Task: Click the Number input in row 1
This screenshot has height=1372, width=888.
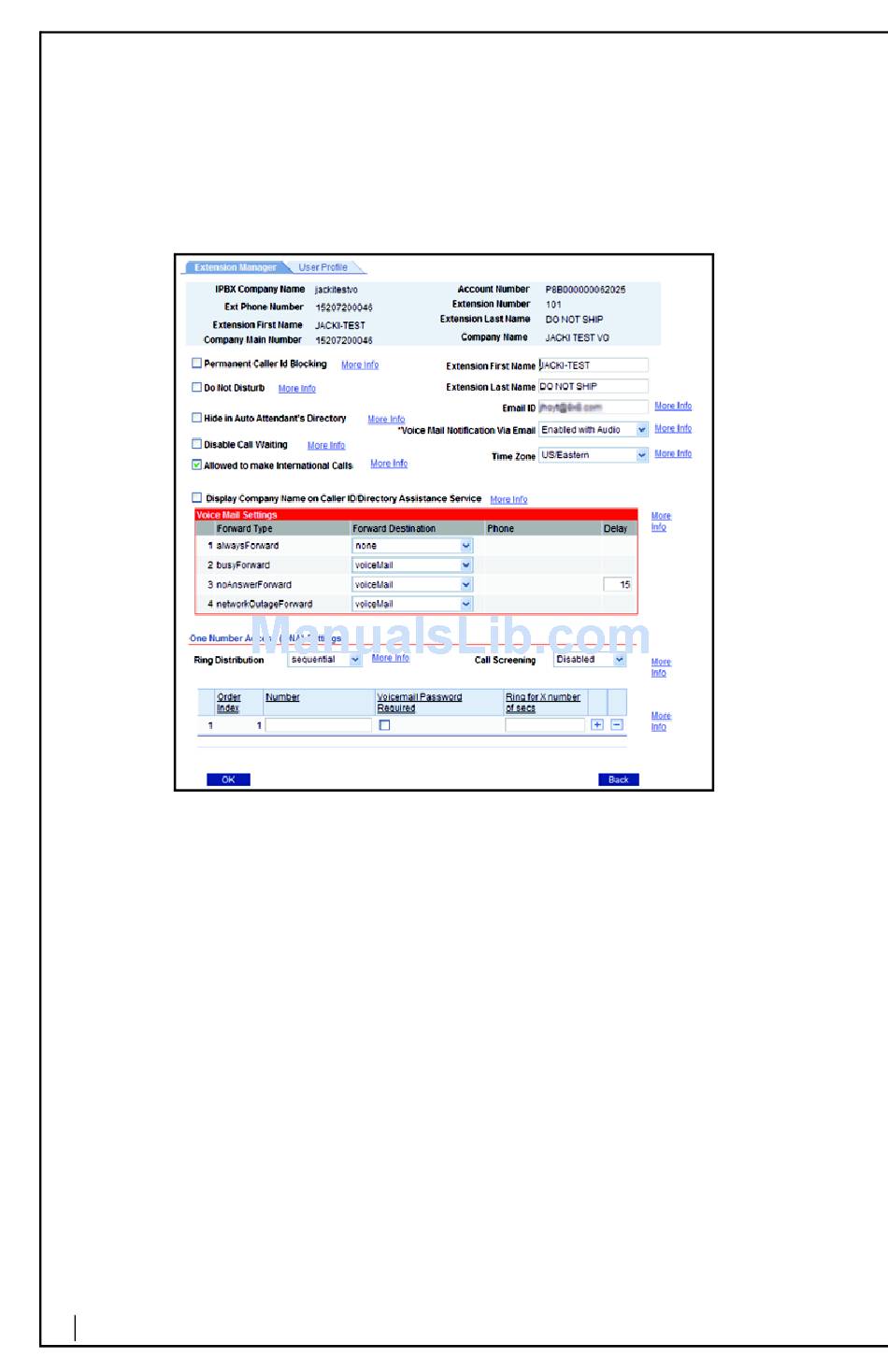Action: point(319,725)
